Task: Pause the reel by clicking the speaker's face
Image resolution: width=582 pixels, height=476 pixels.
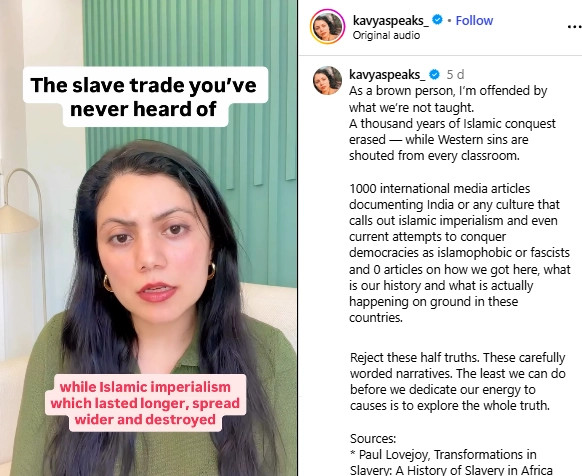Action: (154, 245)
